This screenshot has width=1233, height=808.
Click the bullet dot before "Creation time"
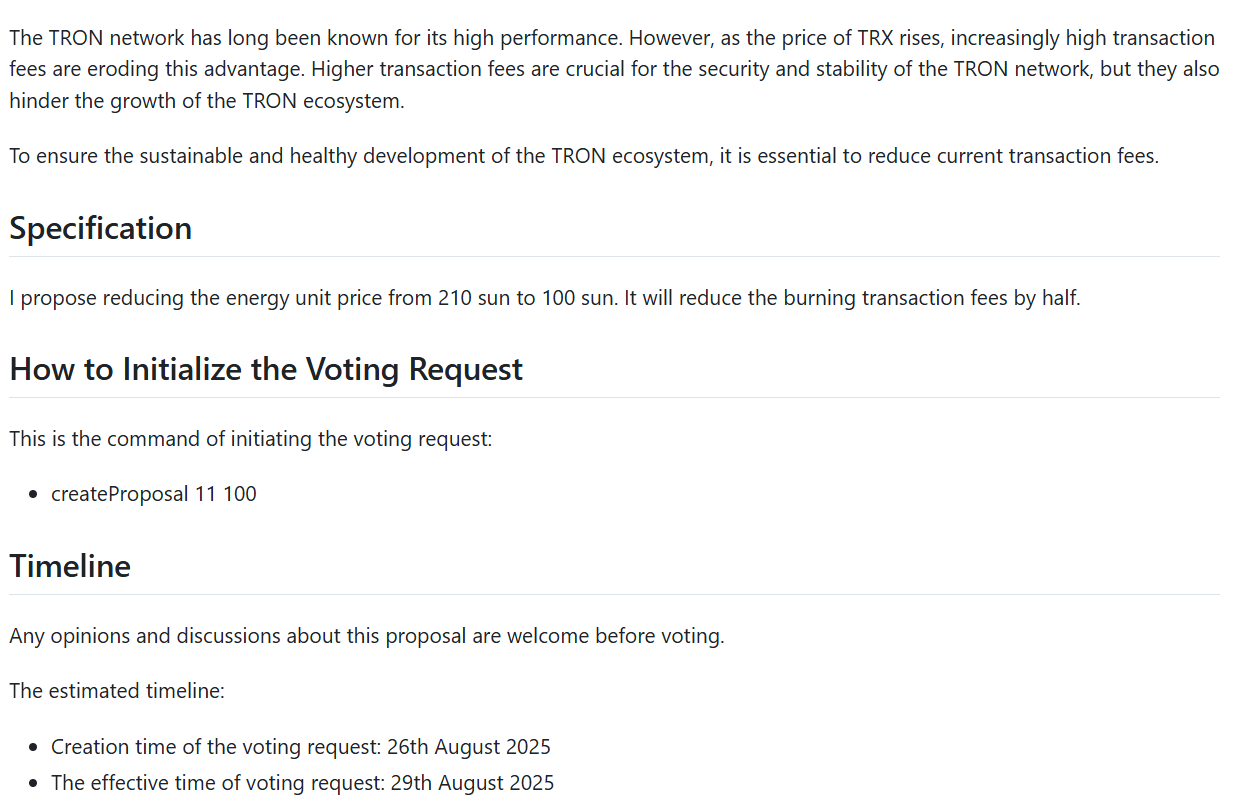tap(33, 747)
